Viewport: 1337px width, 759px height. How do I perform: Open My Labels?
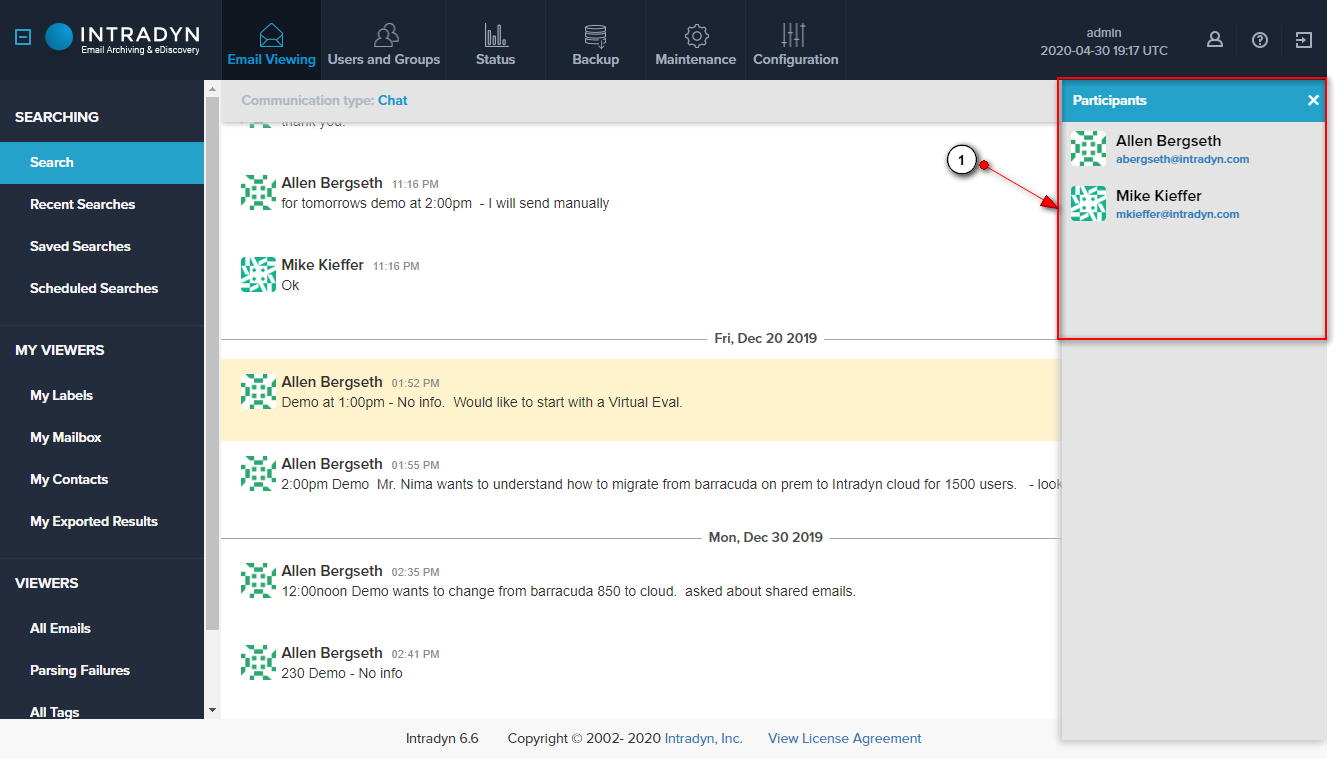[102, 395]
